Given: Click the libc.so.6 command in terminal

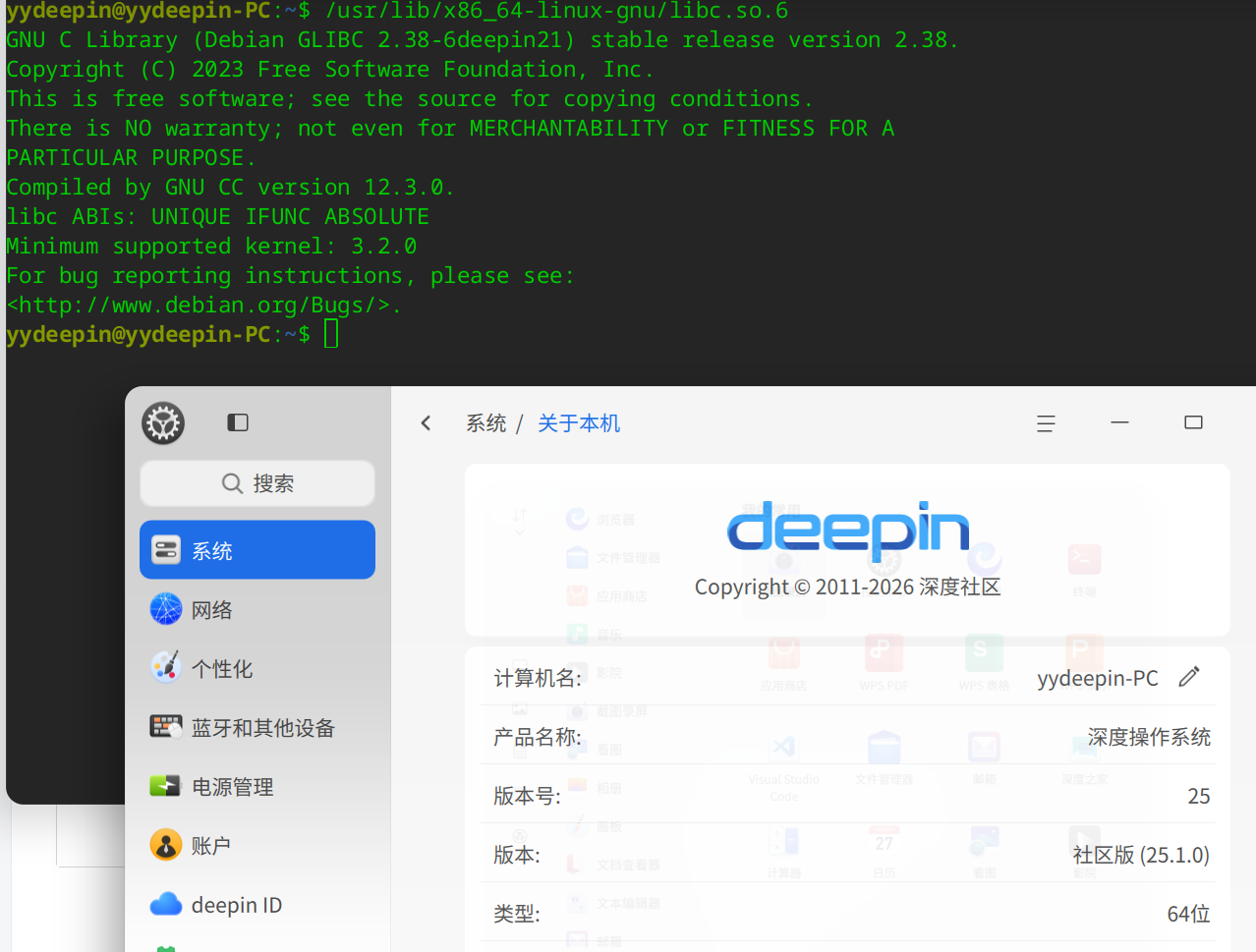Looking at the screenshot, I should pyautogui.click(x=556, y=11).
